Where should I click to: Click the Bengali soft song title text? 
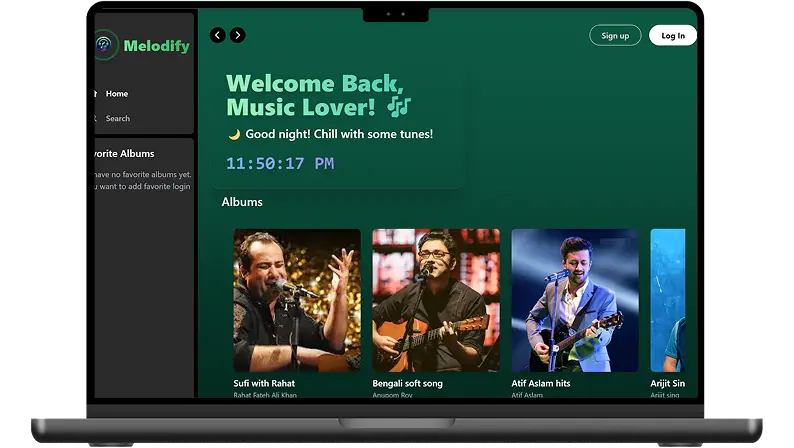click(407, 383)
